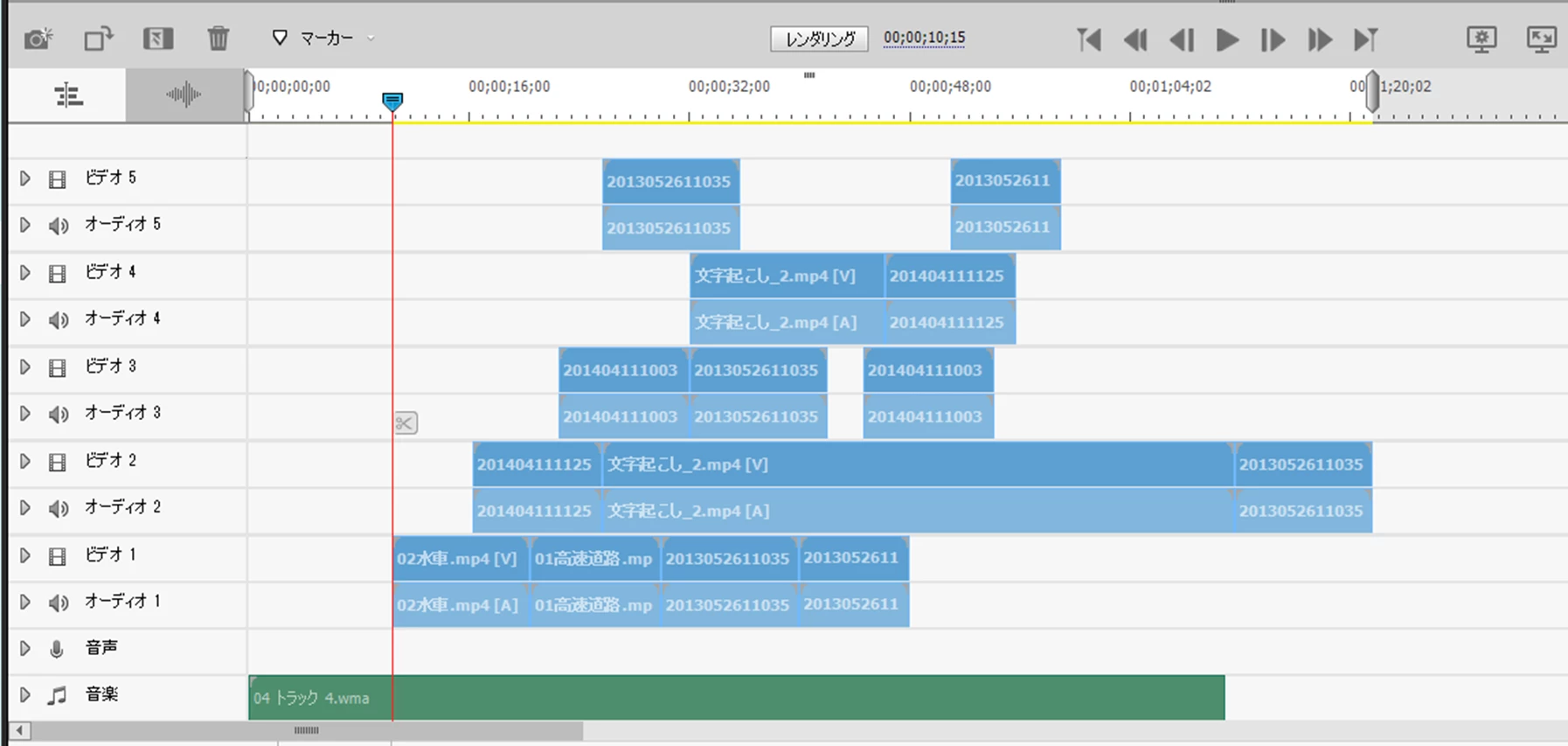Toggle ビデオ 4 film strip icon
1568x746 pixels.
[58, 274]
